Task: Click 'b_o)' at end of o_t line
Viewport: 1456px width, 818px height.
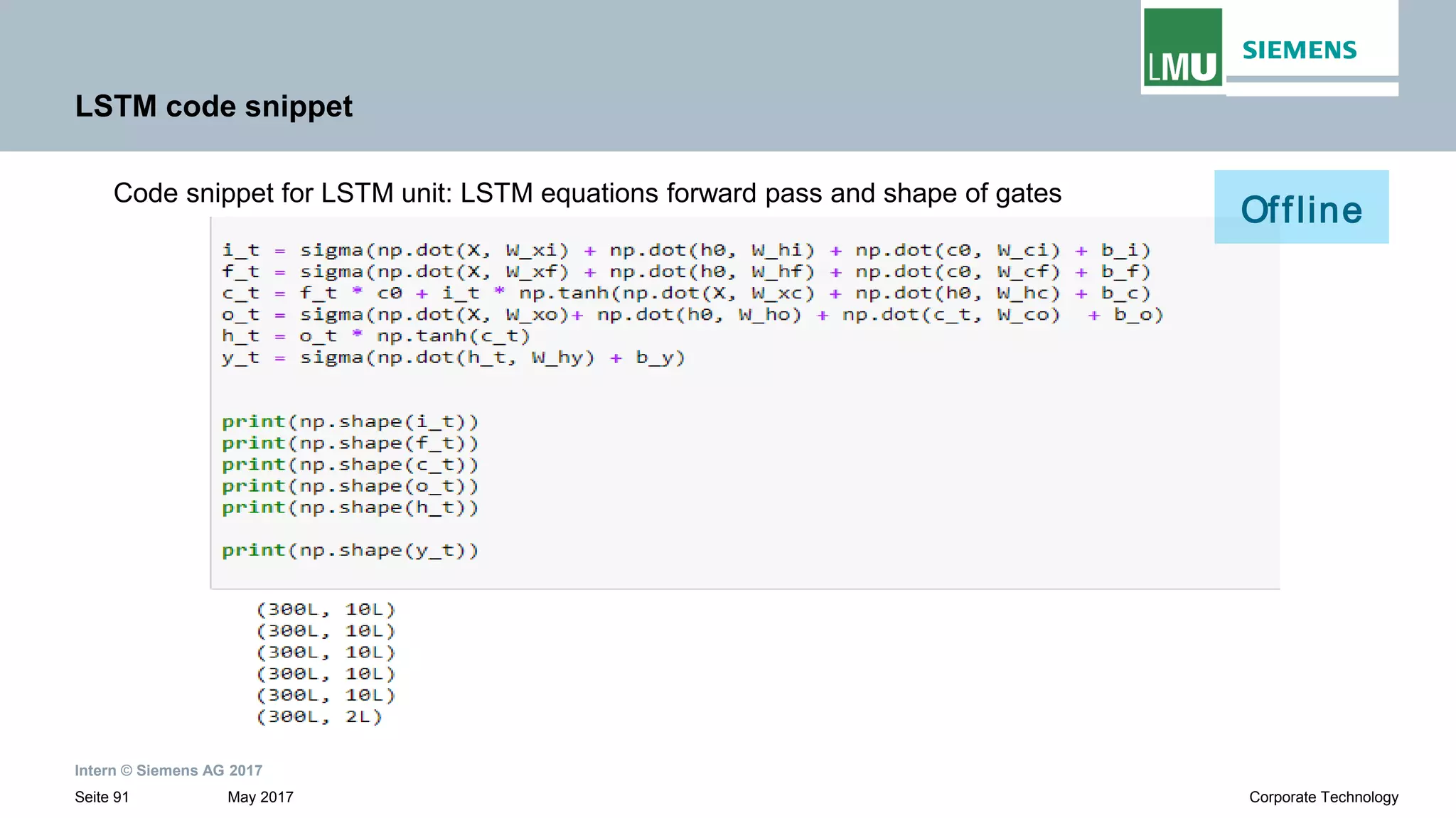Action: (x=1138, y=315)
